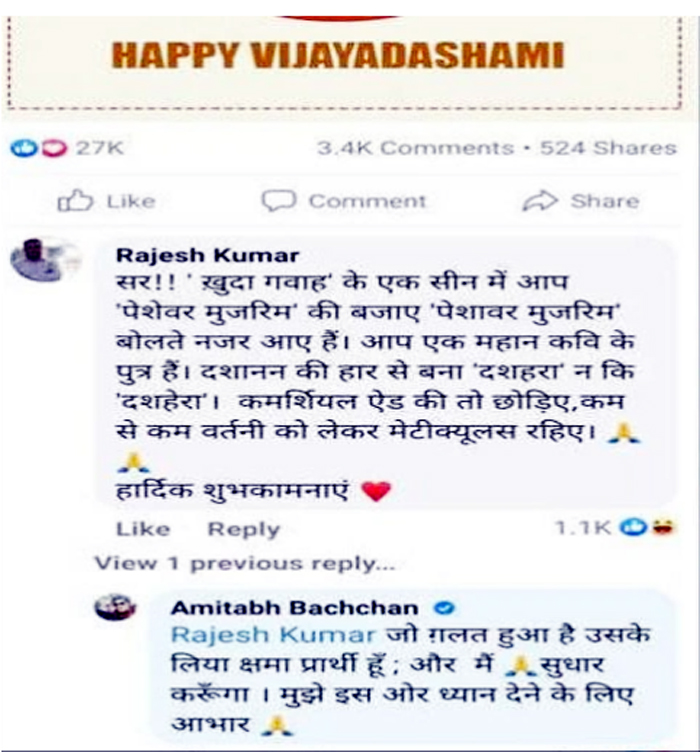Like Rajesh Kumar's comment
The width and height of the screenshot is (700, 752).
tap(143, 529)
